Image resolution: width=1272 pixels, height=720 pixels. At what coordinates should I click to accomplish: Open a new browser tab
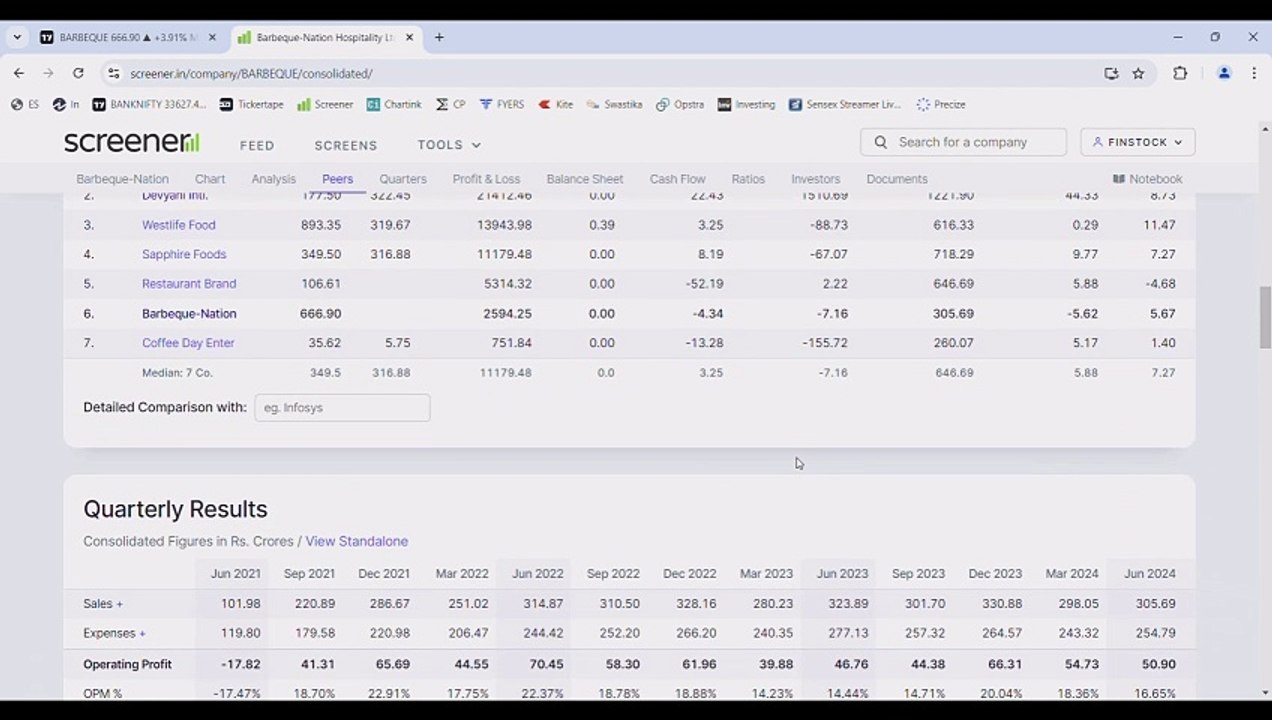point(438,37)
